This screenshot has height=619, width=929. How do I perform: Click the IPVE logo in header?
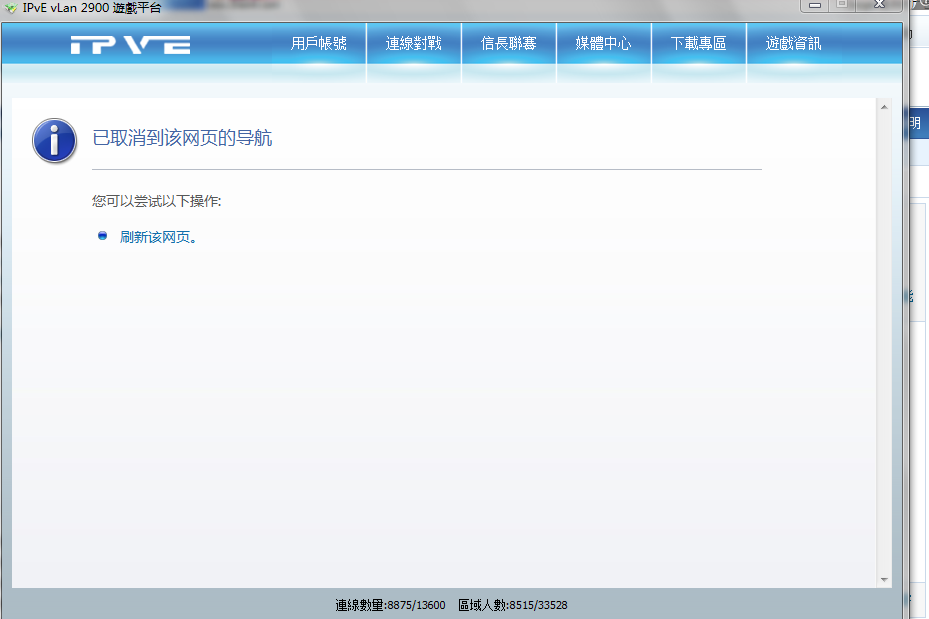[130, 45]
